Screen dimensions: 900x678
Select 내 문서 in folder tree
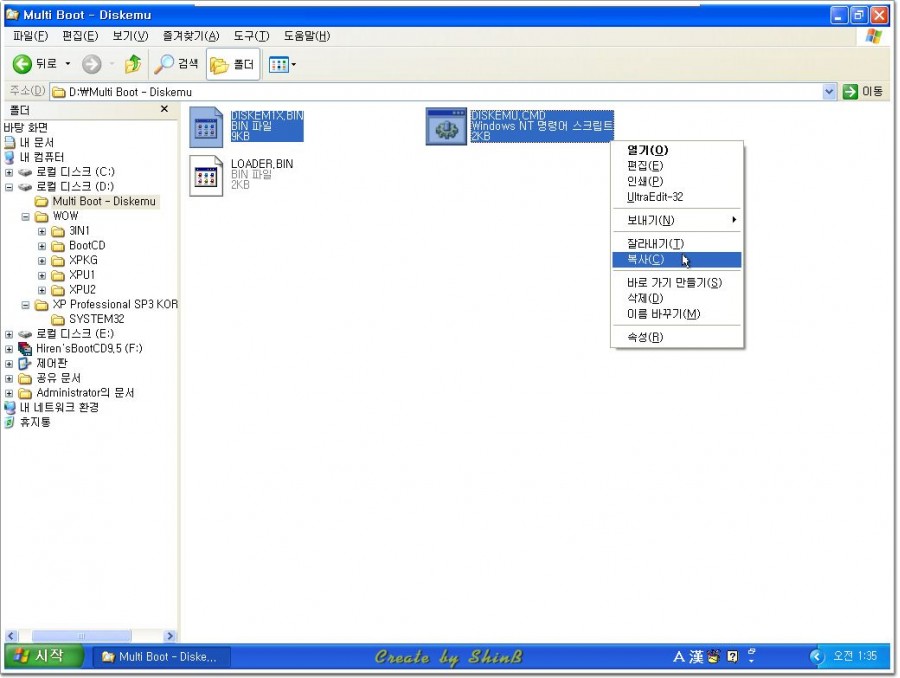click(37, 142)
